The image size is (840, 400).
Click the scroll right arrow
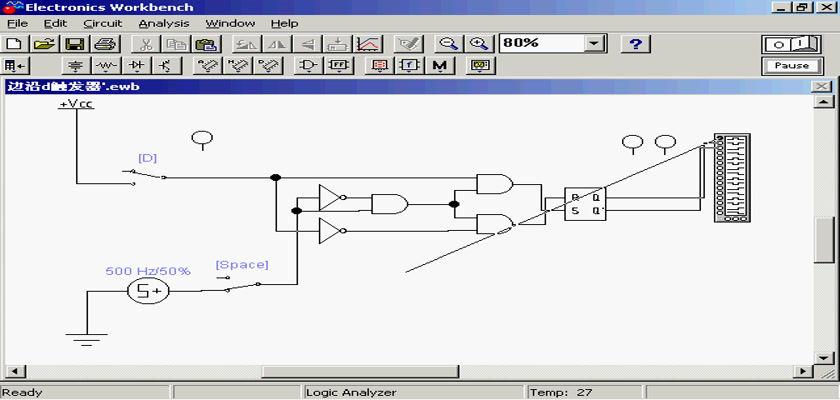(x=801, y=372)
